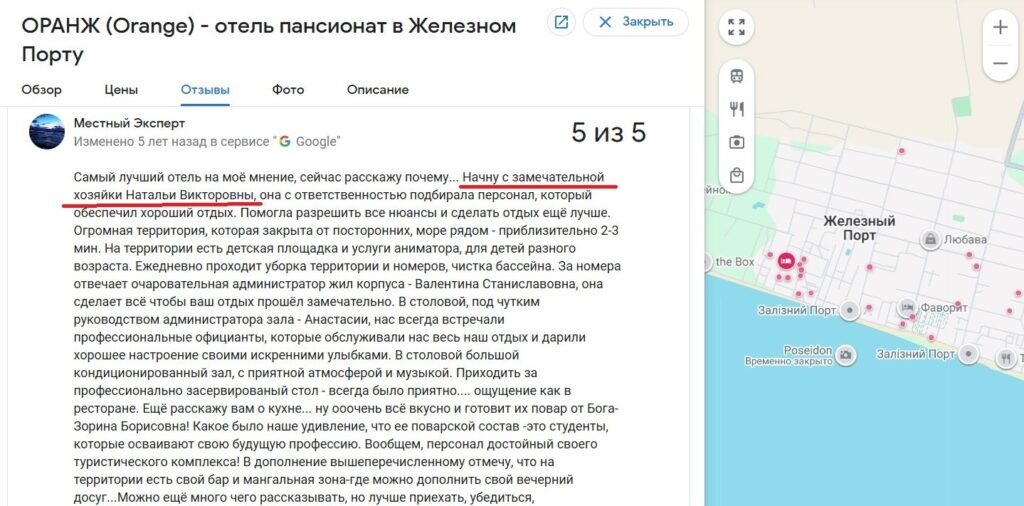Screen dimensions: 1024x506
Task: Switch to the Обзор tab
Action: click(42, 90)
